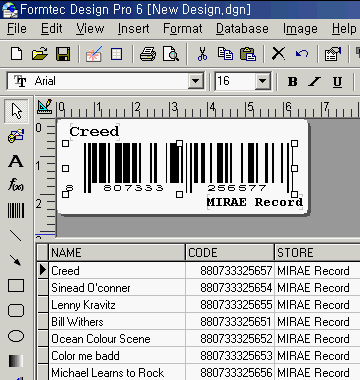This screenshot has width=360, height=380.
Task: Click the Color me badd name cell
Action: [117, 356]
